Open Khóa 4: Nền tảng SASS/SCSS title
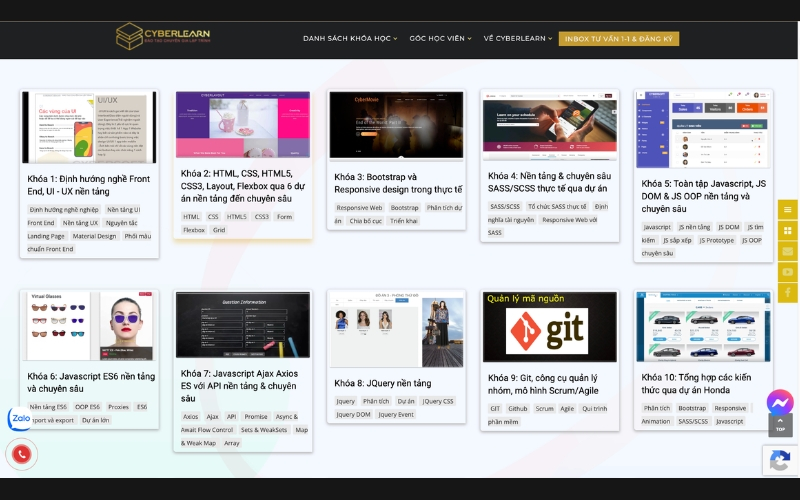Screen dimensions: 800x500 click(549, 182)
